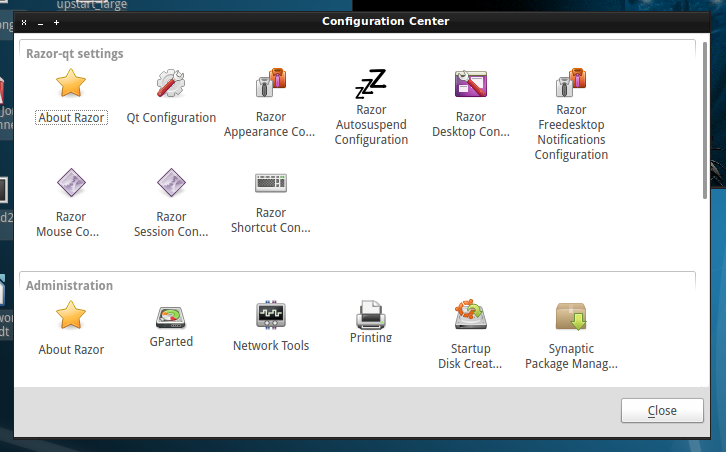
Task: Launch the Startup Disk Creator icon
Action: click(471, 314)
